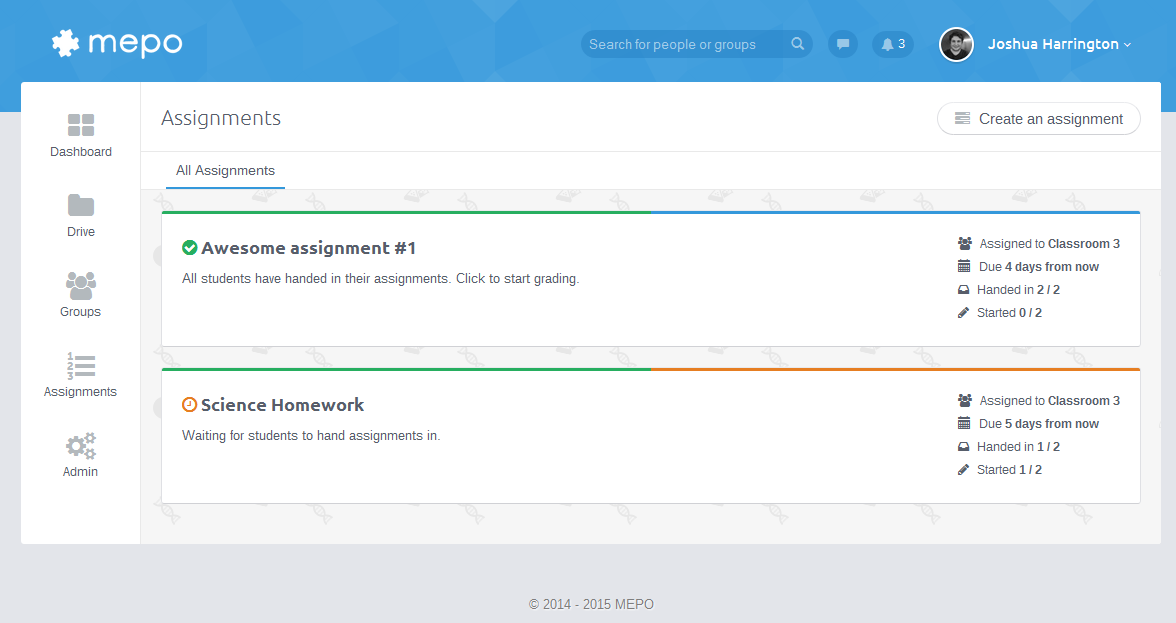Open Science Homework assignment title

282,405
